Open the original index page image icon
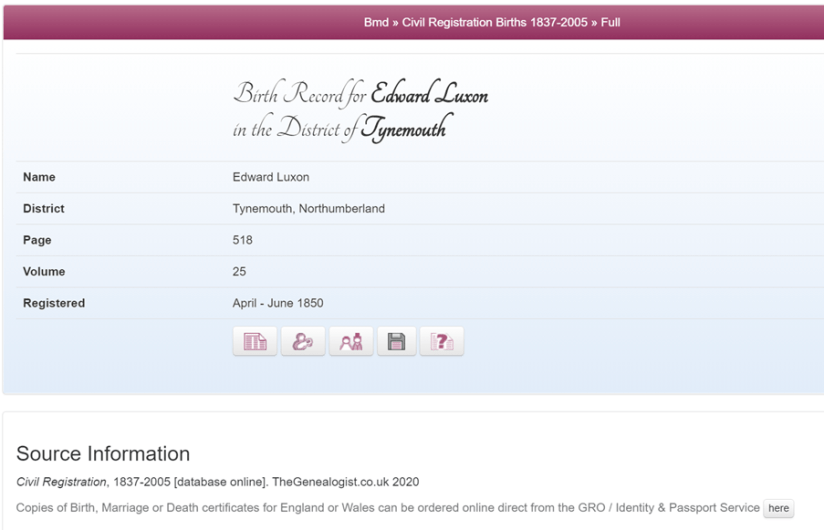 coord(255,341)
